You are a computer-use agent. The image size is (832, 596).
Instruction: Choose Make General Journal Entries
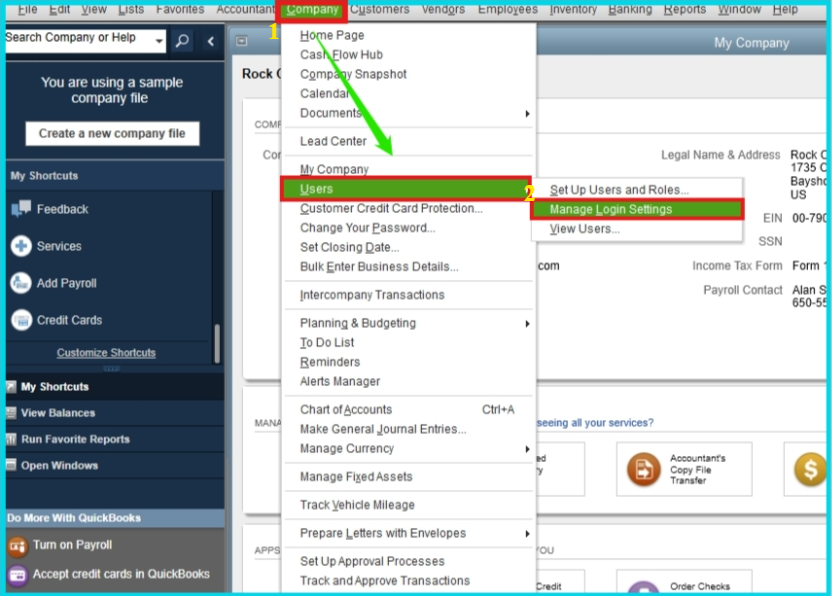[x=383, y=429]
